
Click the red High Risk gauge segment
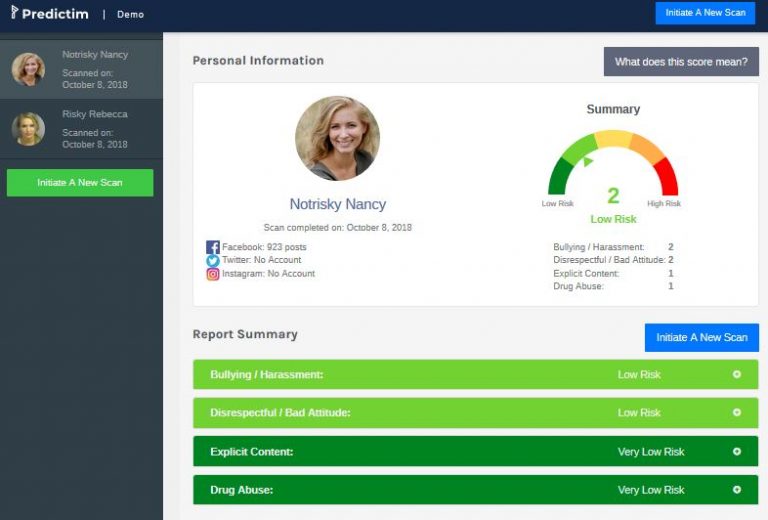(668, 176)
